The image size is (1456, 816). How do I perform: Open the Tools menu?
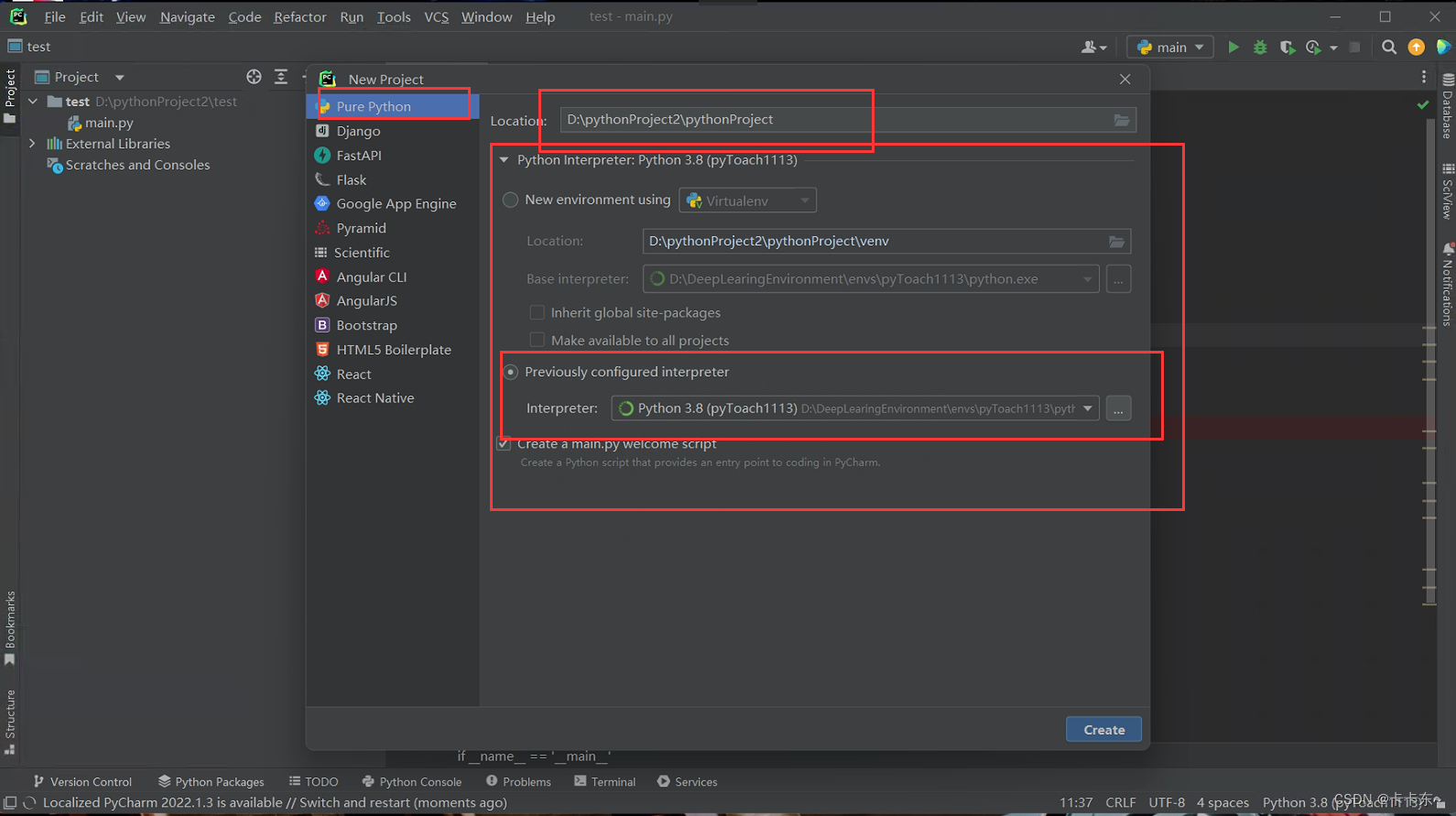[394, 16]
